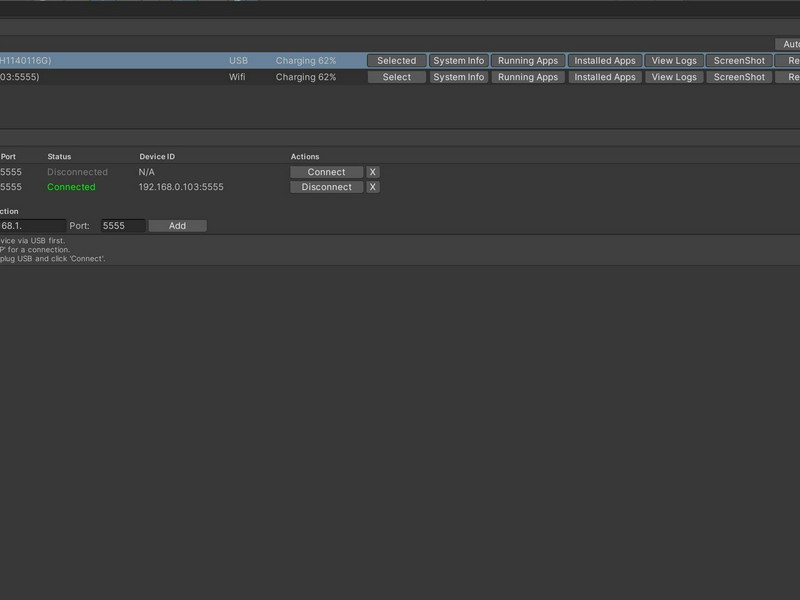Click Charging 62% on USB row
The height and width of the screenshot is (600, 800).
coord(306,61)
